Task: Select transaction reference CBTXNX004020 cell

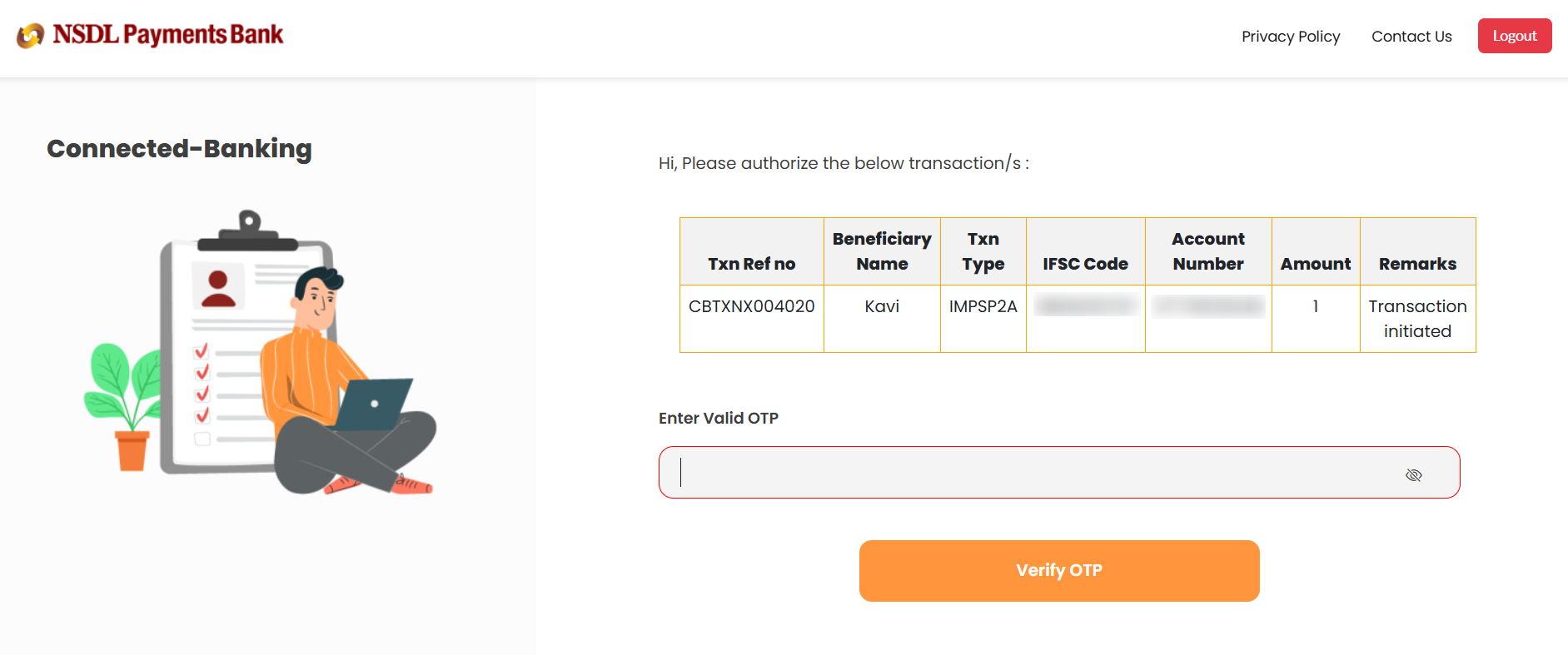Action: [751, 306]
